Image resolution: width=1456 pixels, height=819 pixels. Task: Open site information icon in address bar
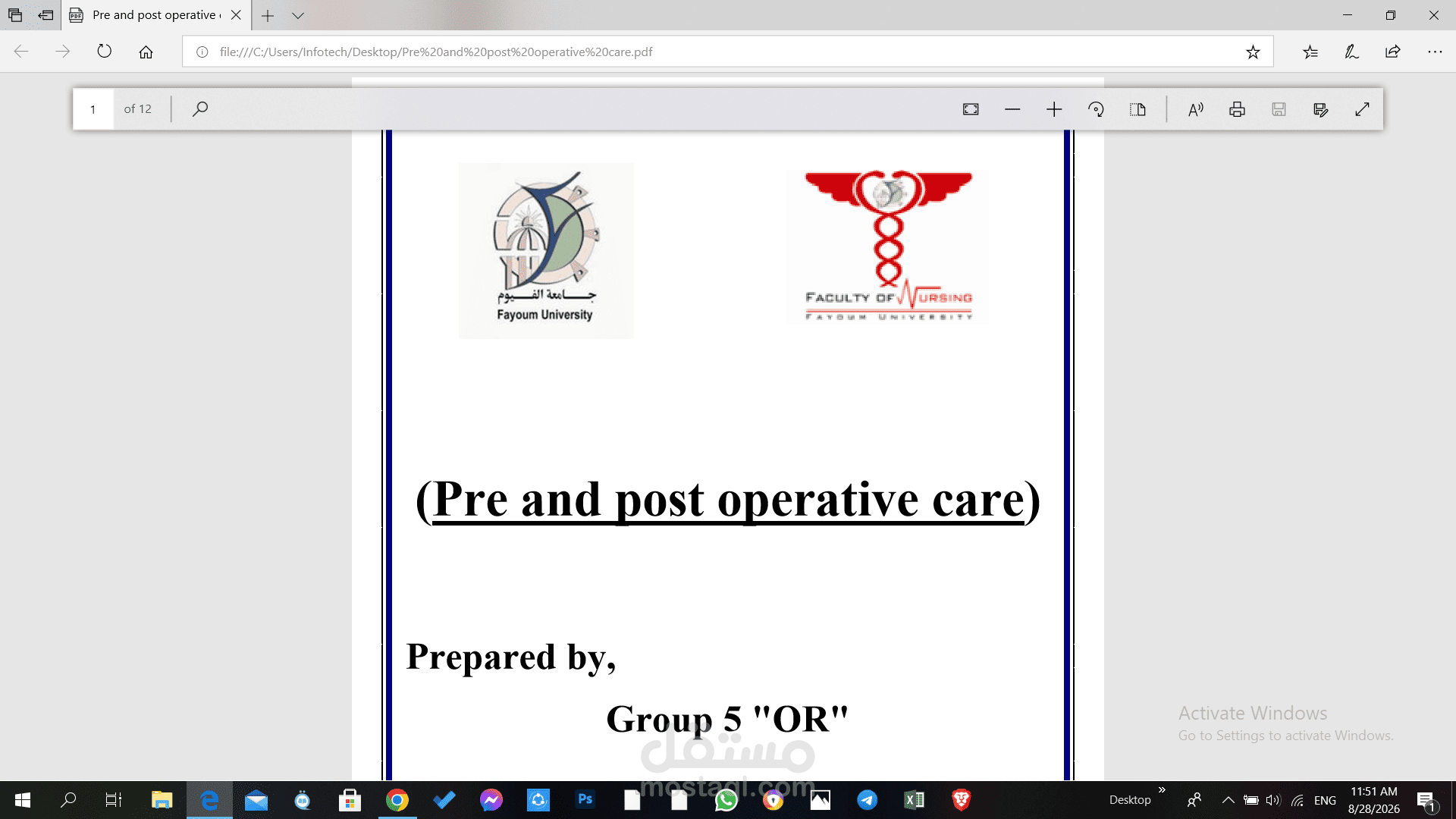coord(202,52)
